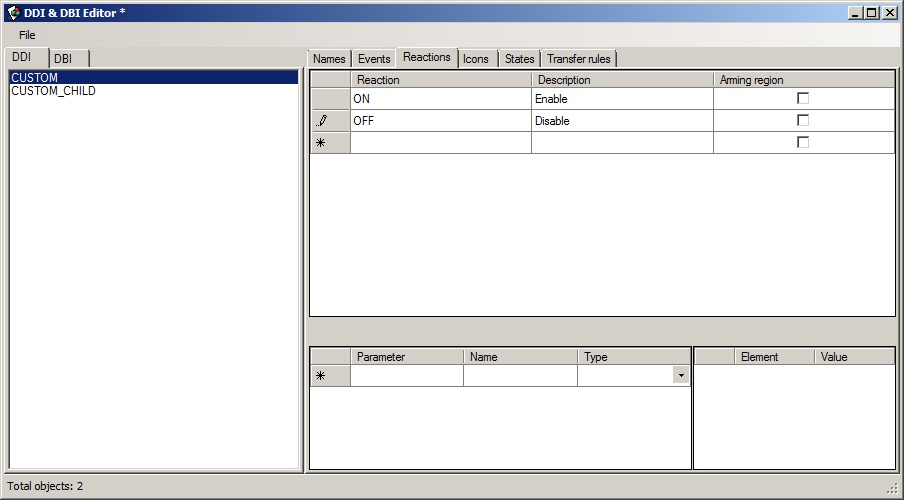The height and width of the screenshot is (500, 904).
Task: Toggle Arming region checkbox for OFF reaction
Action: (803, 120)
